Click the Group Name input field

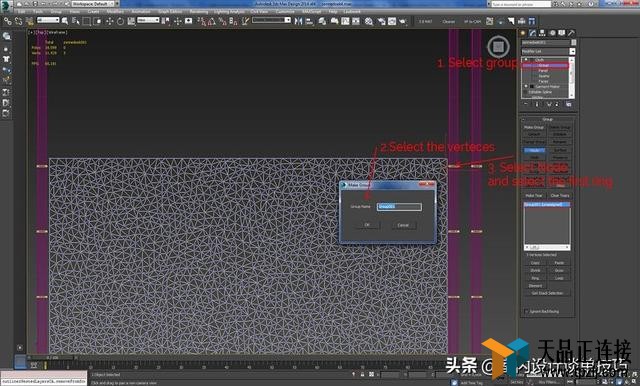399,207
